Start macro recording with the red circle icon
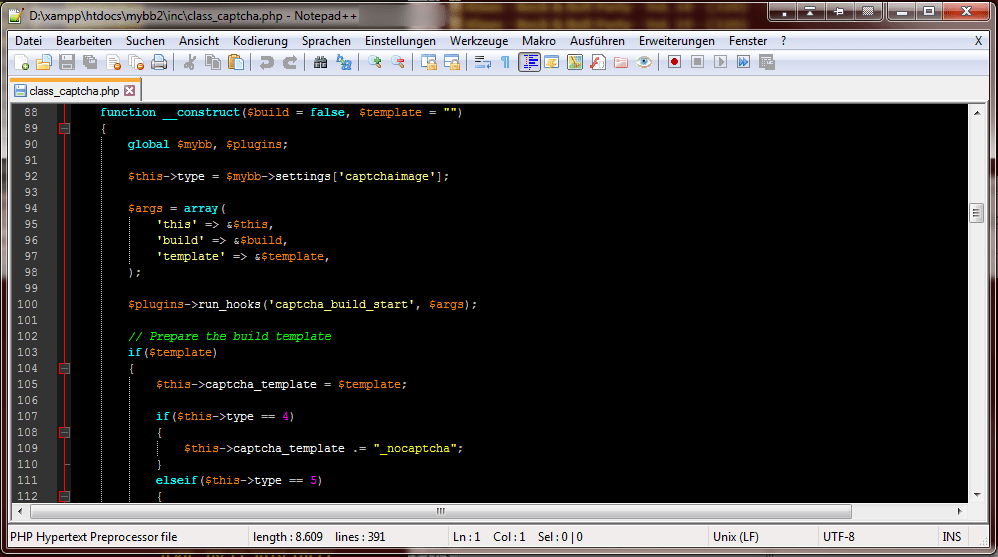The image size is (998, 557). coord(675,62)
